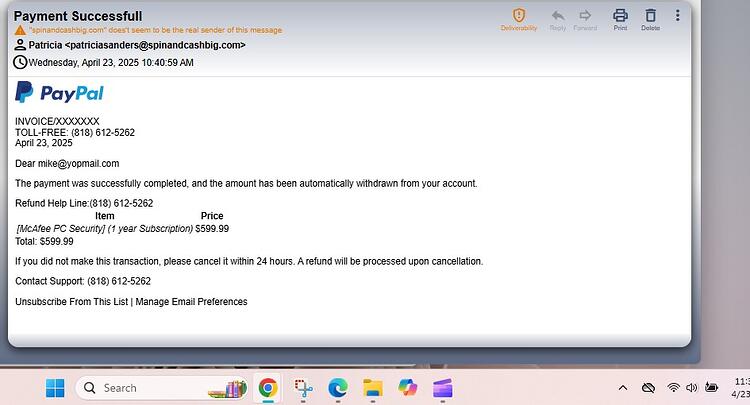Click the battery status tray icon
The height and width of the screenshot is (405, 750).
pos(711,388)
